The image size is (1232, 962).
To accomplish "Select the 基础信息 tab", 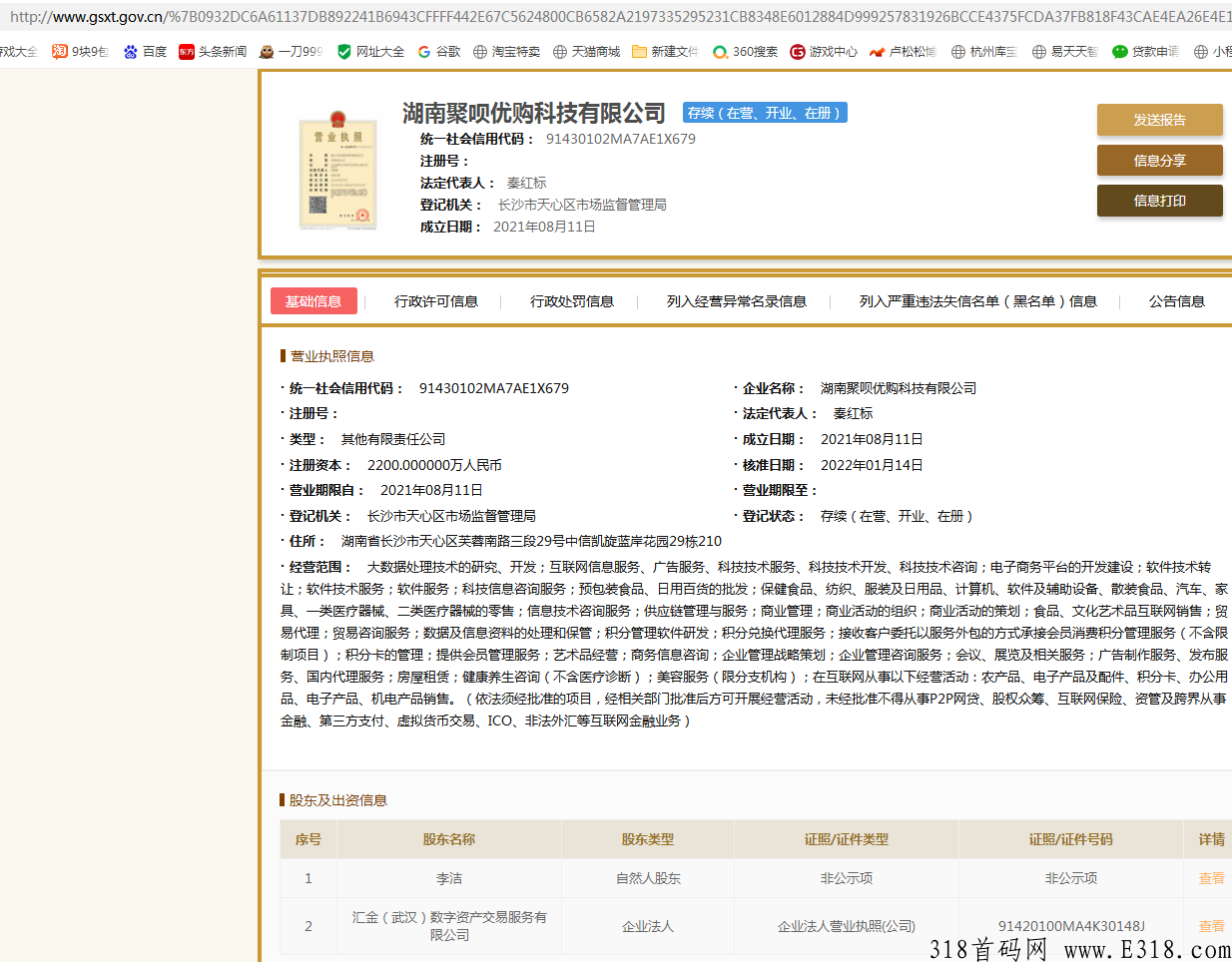I will coord(313,301).
